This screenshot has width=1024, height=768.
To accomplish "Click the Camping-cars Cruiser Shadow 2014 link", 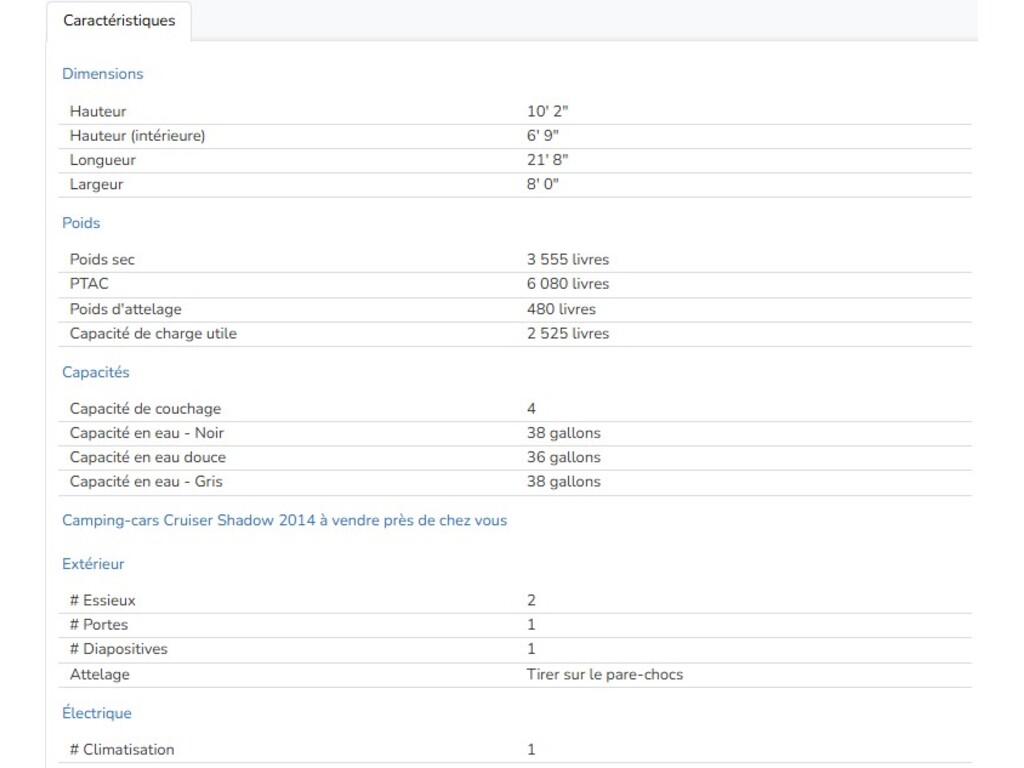I will [x=284, y=520].
